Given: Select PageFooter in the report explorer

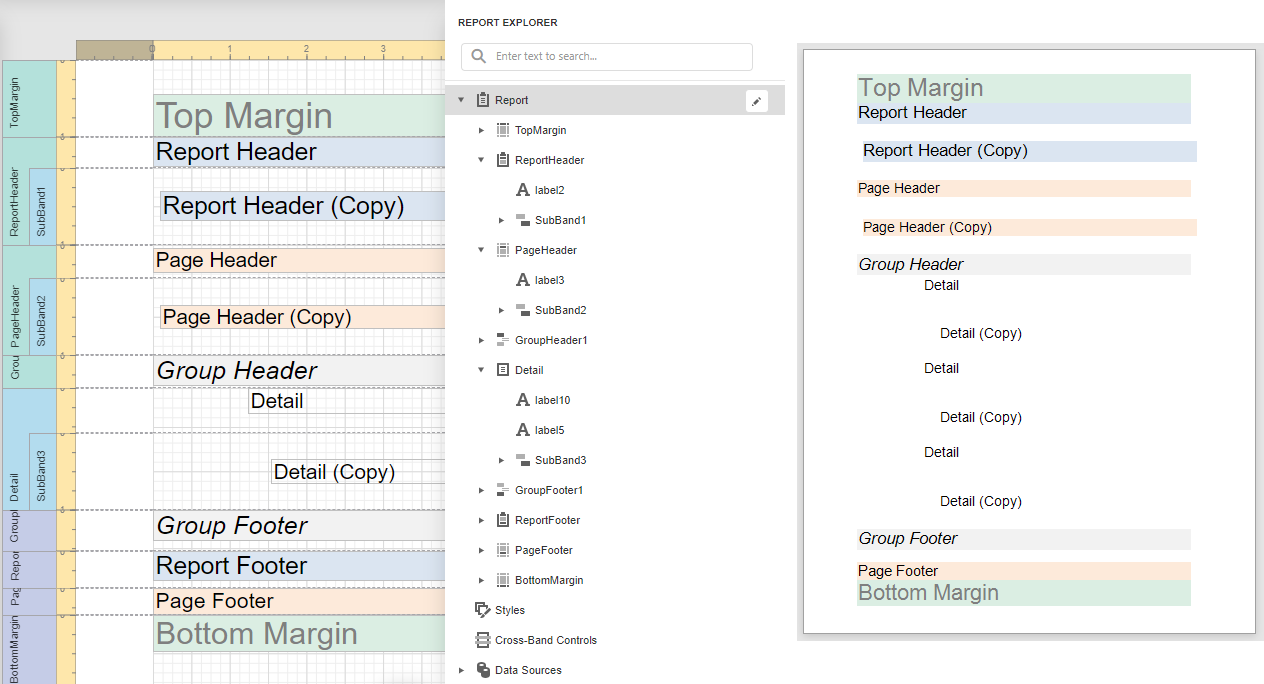Looking at the screenshot, I should pos(544,550).
